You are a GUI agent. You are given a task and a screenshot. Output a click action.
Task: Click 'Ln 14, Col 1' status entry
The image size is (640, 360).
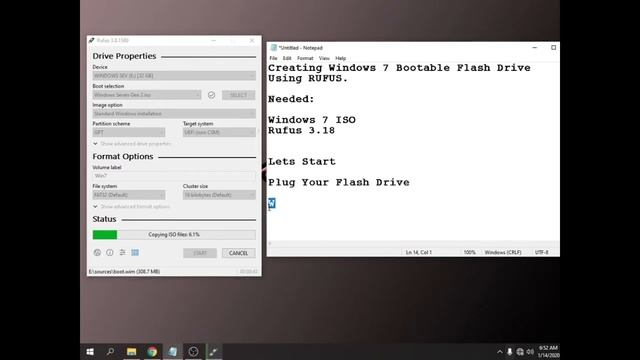click(x=418, y=253)
